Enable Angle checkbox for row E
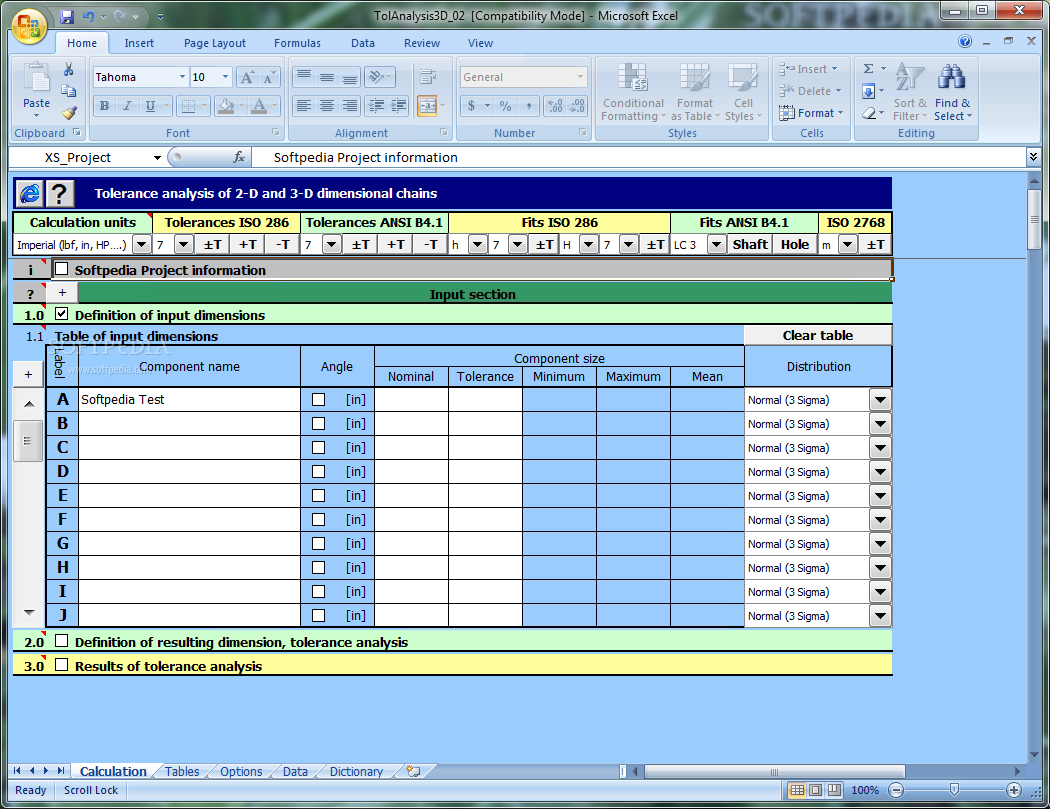 [x=319, y=496]
